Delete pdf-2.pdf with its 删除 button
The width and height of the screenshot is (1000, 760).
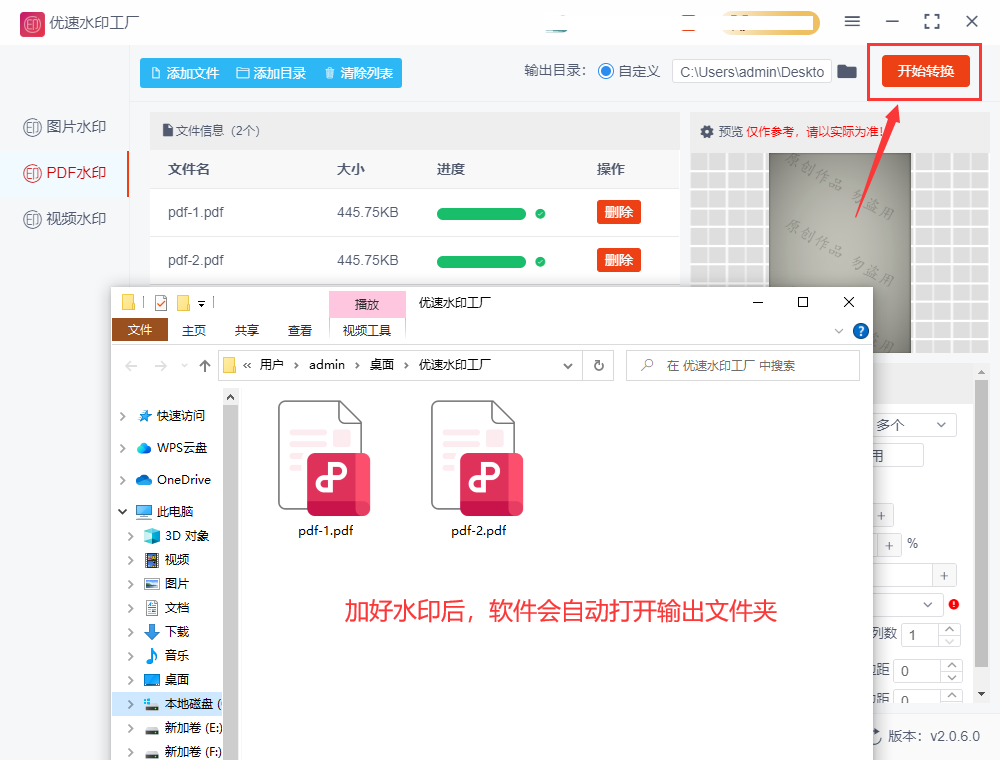pos(619,260)
